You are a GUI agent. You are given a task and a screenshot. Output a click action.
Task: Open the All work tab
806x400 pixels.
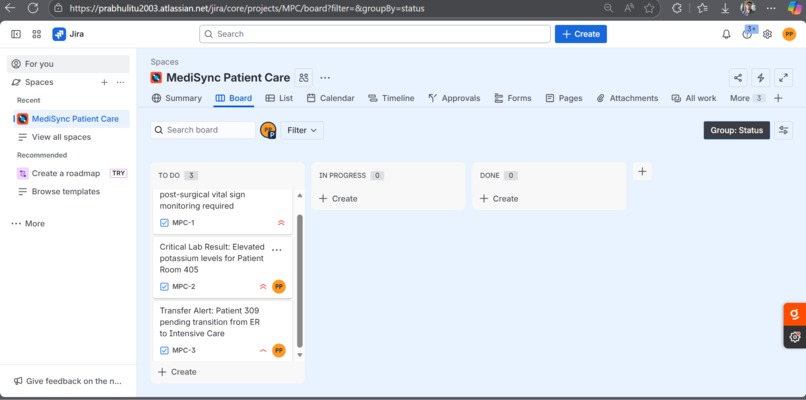[x=694, y=98]
